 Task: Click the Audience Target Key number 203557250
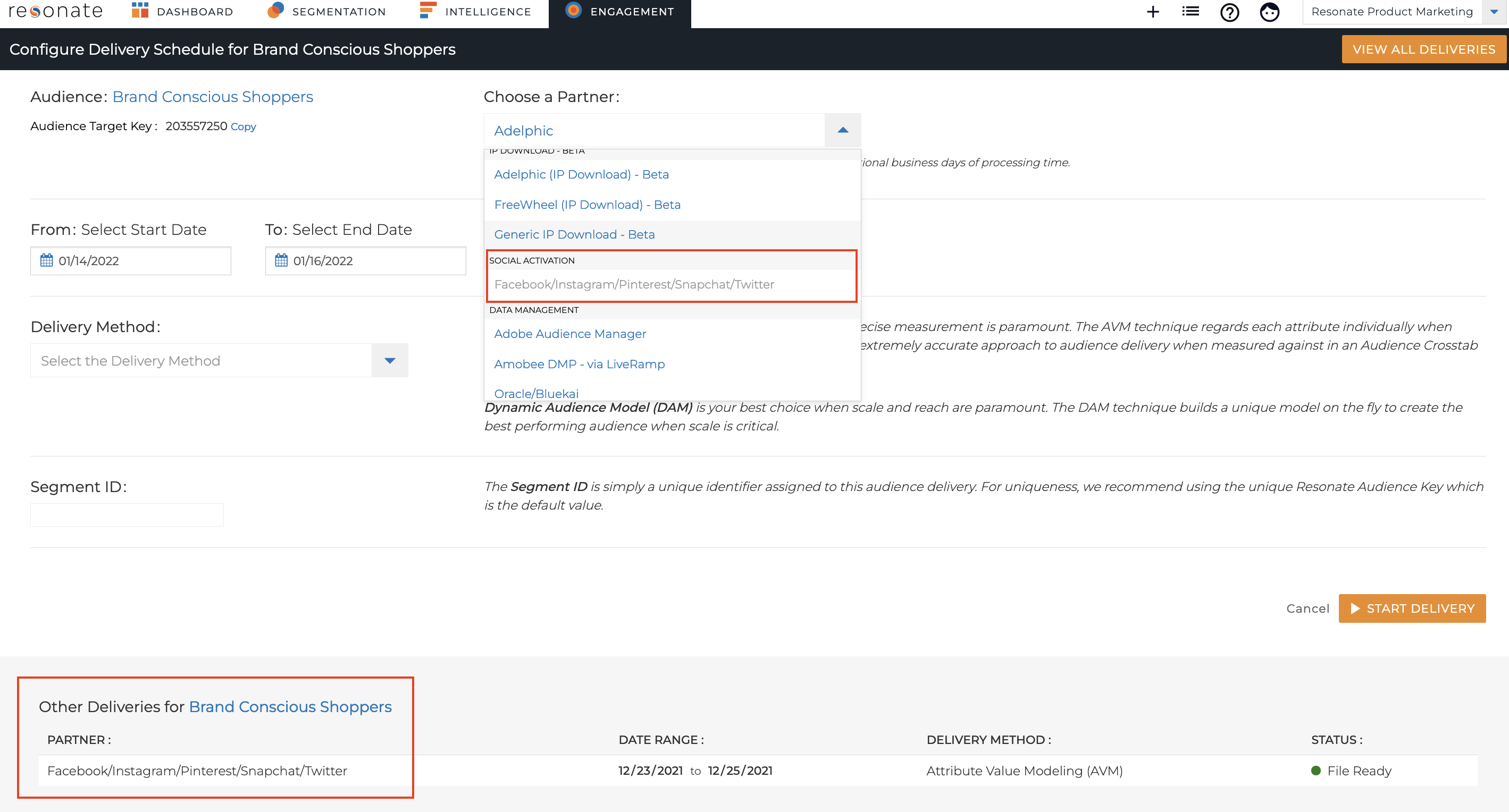tap(196, 126)
